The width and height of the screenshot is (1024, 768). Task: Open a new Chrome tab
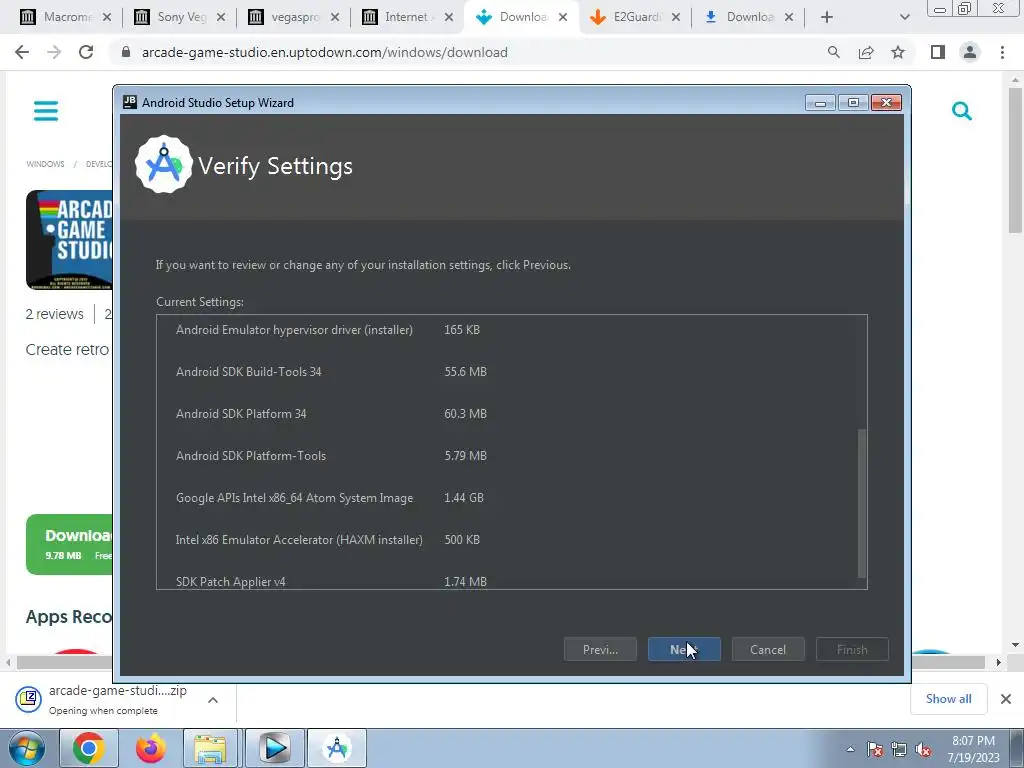point(827,17)
